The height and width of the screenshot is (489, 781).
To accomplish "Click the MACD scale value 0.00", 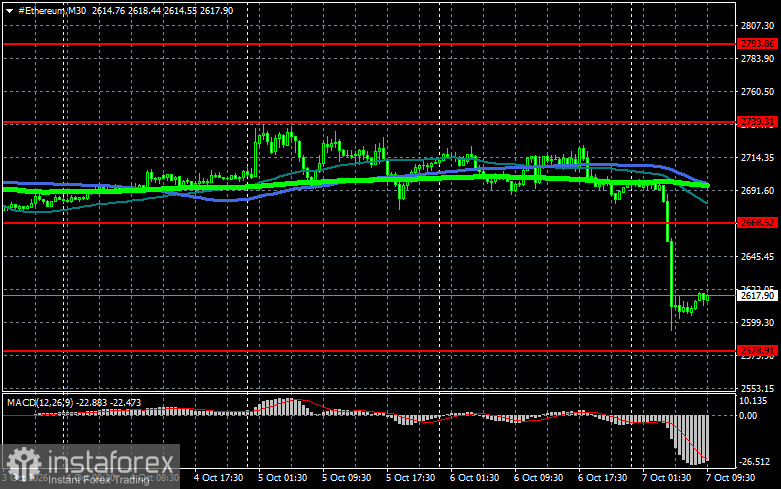I will (x=748, y=415).
